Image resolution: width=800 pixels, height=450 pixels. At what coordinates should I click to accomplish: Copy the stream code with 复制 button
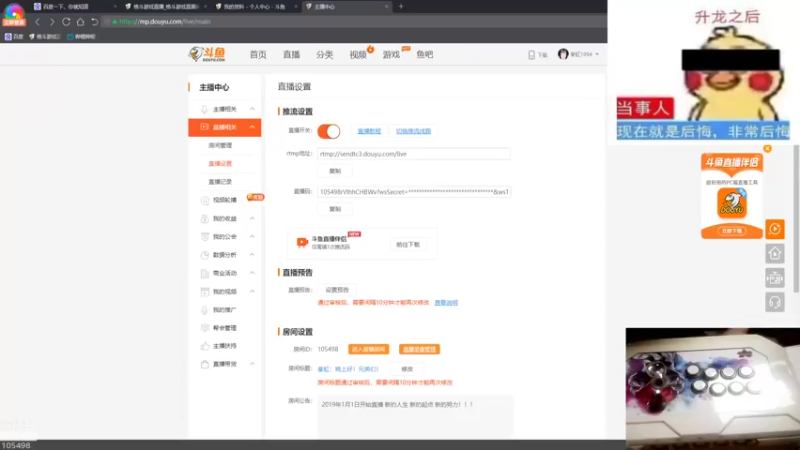335,209
